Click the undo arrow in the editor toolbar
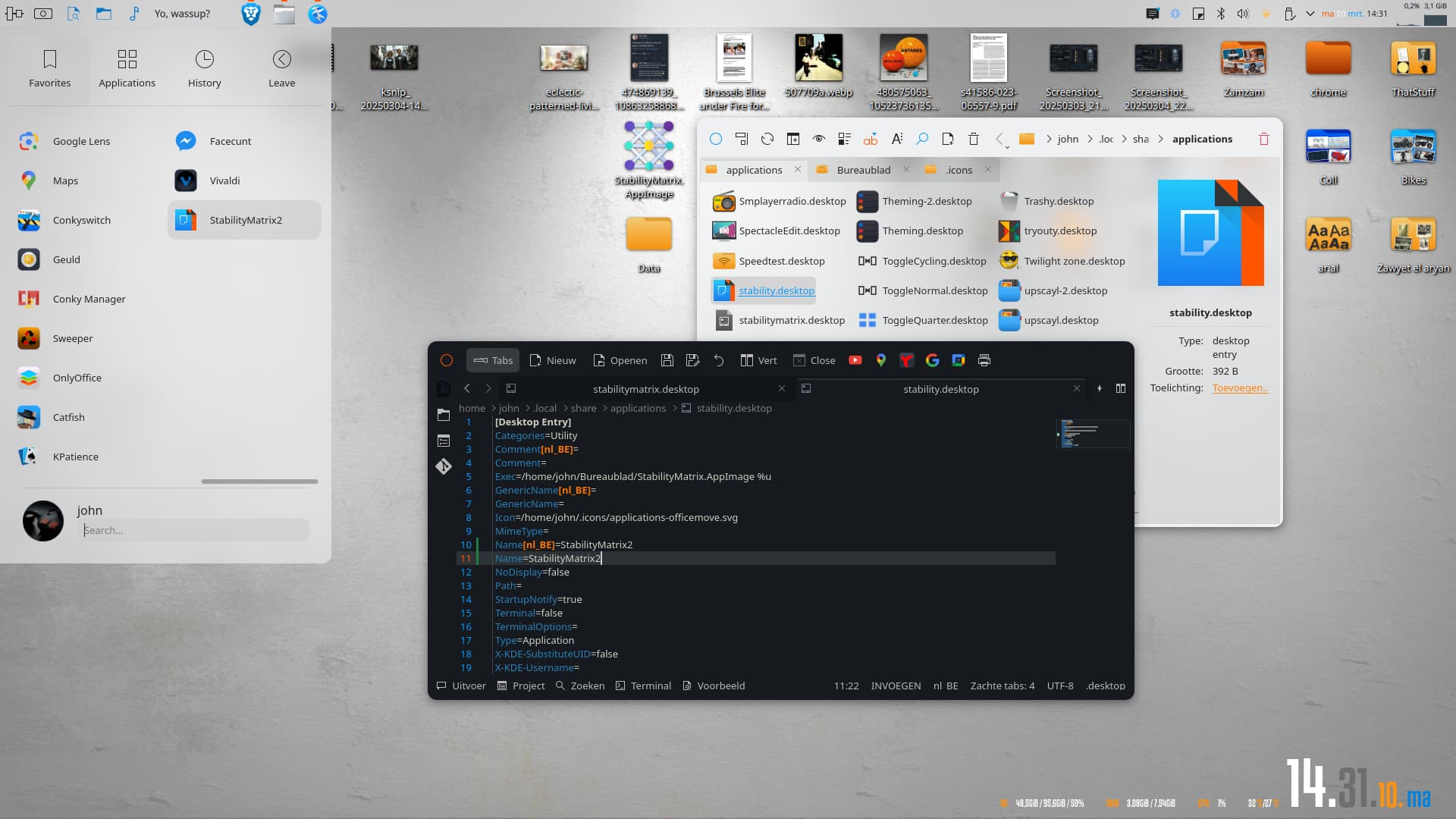Viewport: 1456px width, 819px height. click(x=718, y=360)
